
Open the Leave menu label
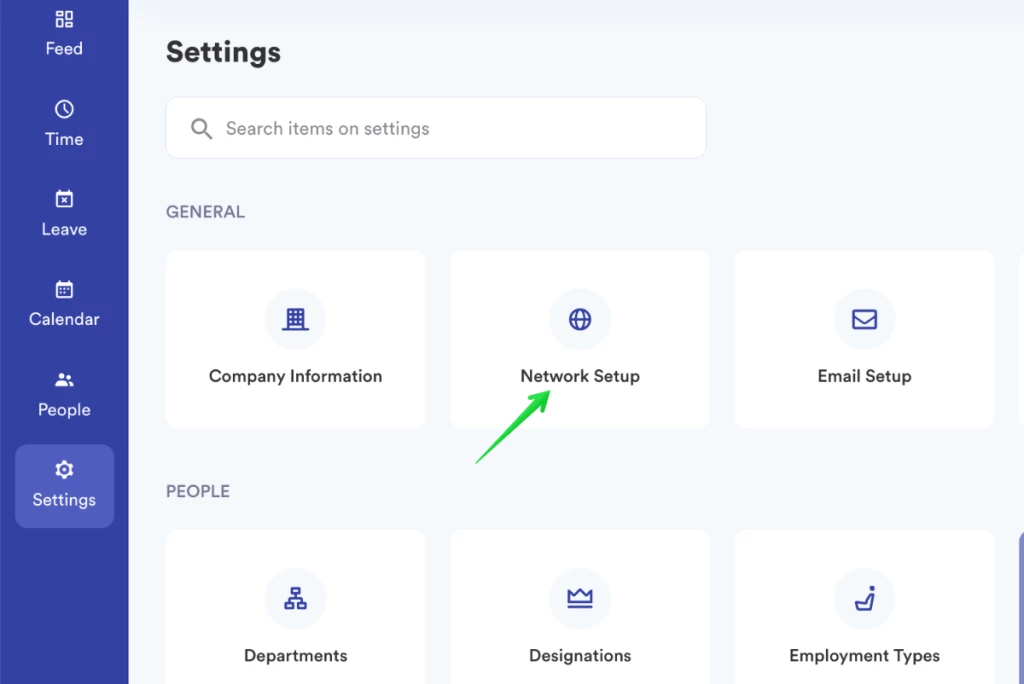coord(64,229)
